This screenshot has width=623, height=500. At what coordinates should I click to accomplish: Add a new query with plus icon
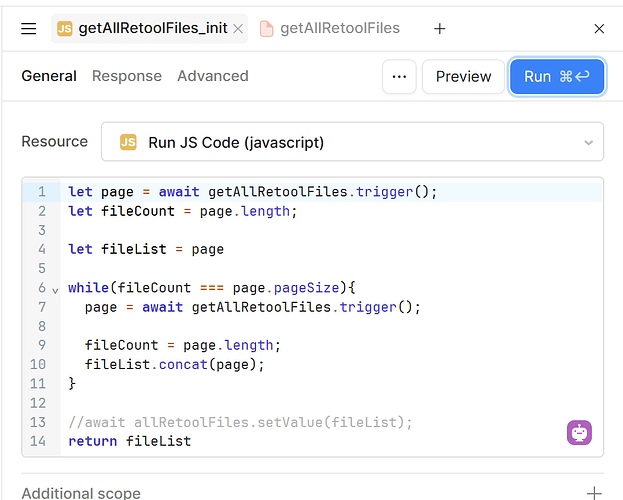pyautogui.click(x=439, y=29)
